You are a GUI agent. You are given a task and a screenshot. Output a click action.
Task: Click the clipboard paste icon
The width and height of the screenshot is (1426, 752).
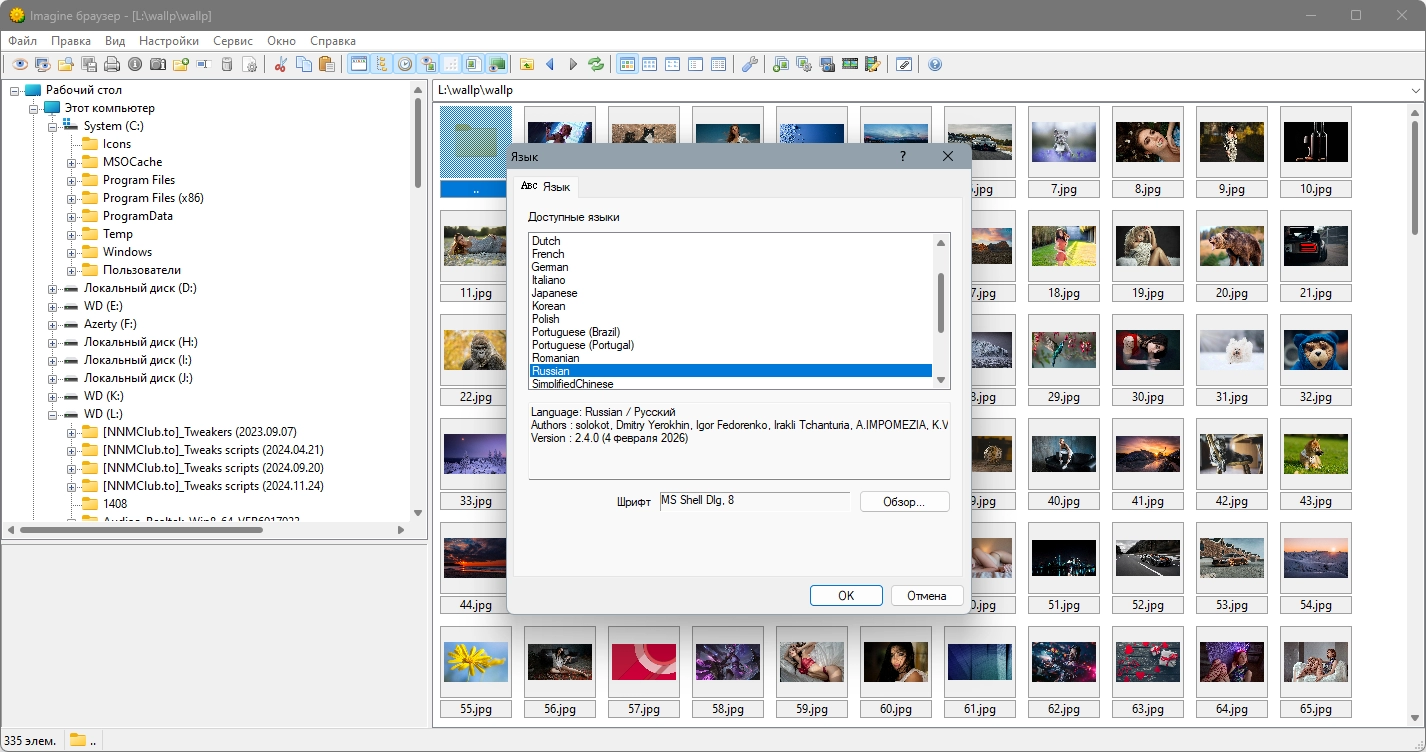tap(326, 64)
